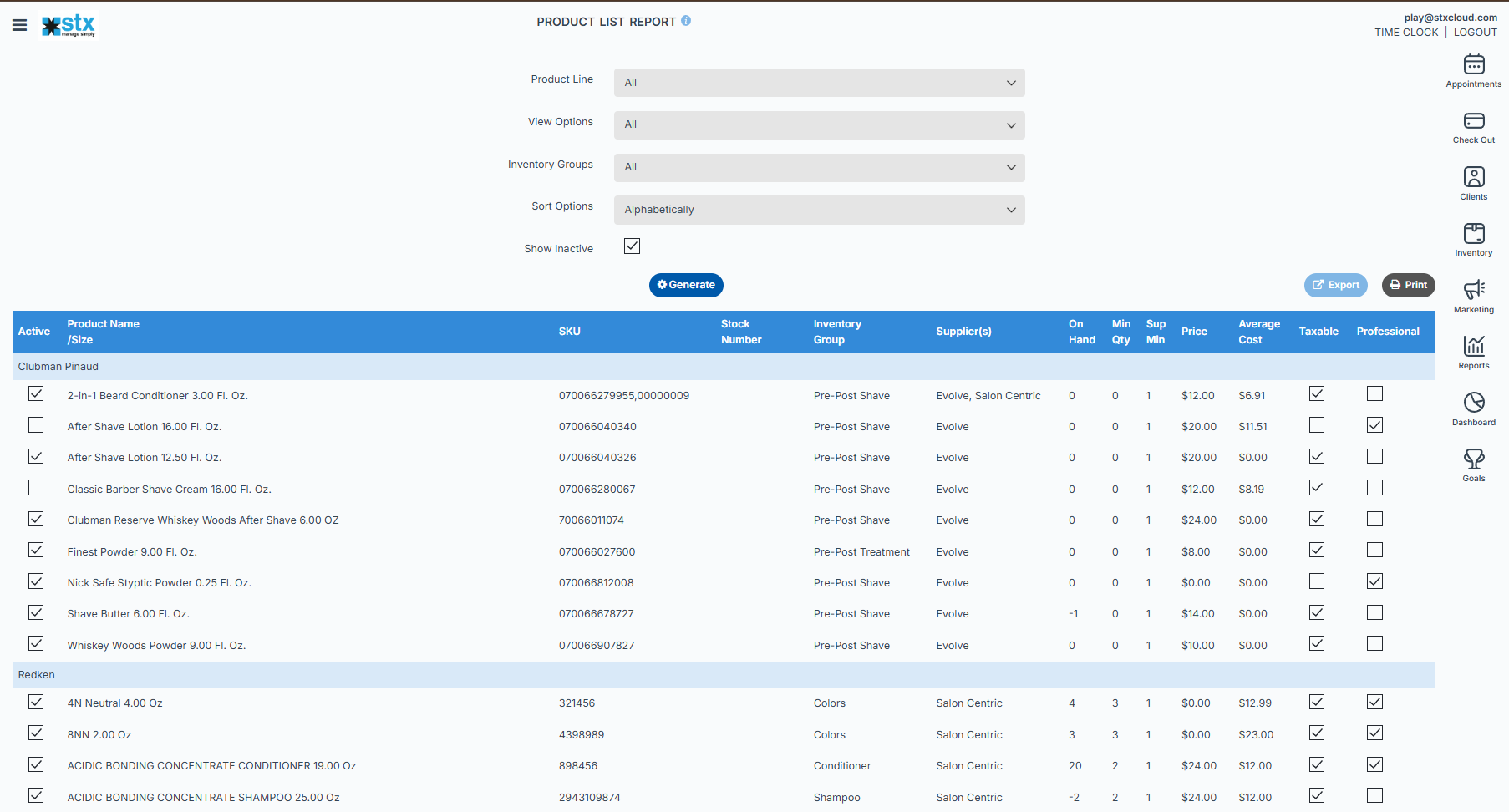Click the info icon beside Product List Report

(686, 21)
